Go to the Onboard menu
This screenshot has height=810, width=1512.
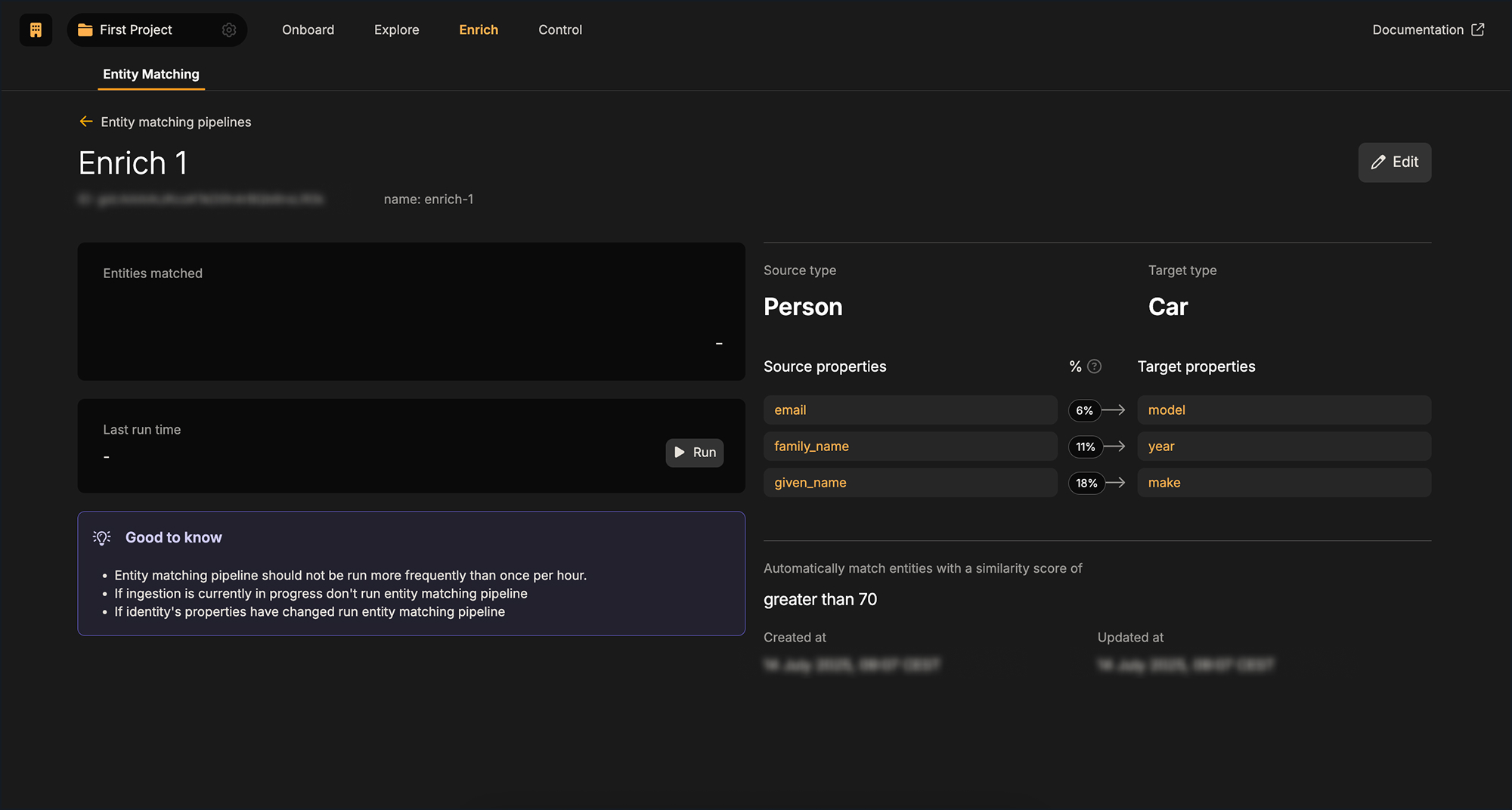pyautogui.click(x=308, y=30)
